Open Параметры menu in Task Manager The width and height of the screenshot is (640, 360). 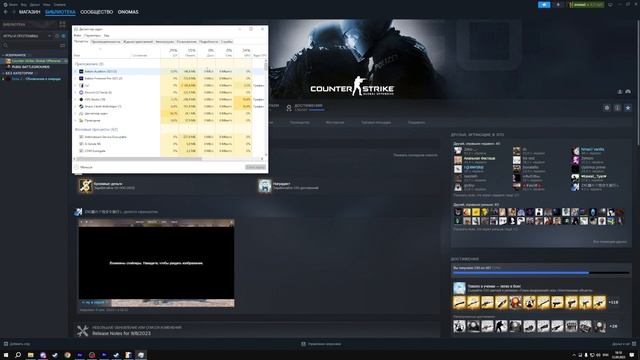(x=92, y=36)
